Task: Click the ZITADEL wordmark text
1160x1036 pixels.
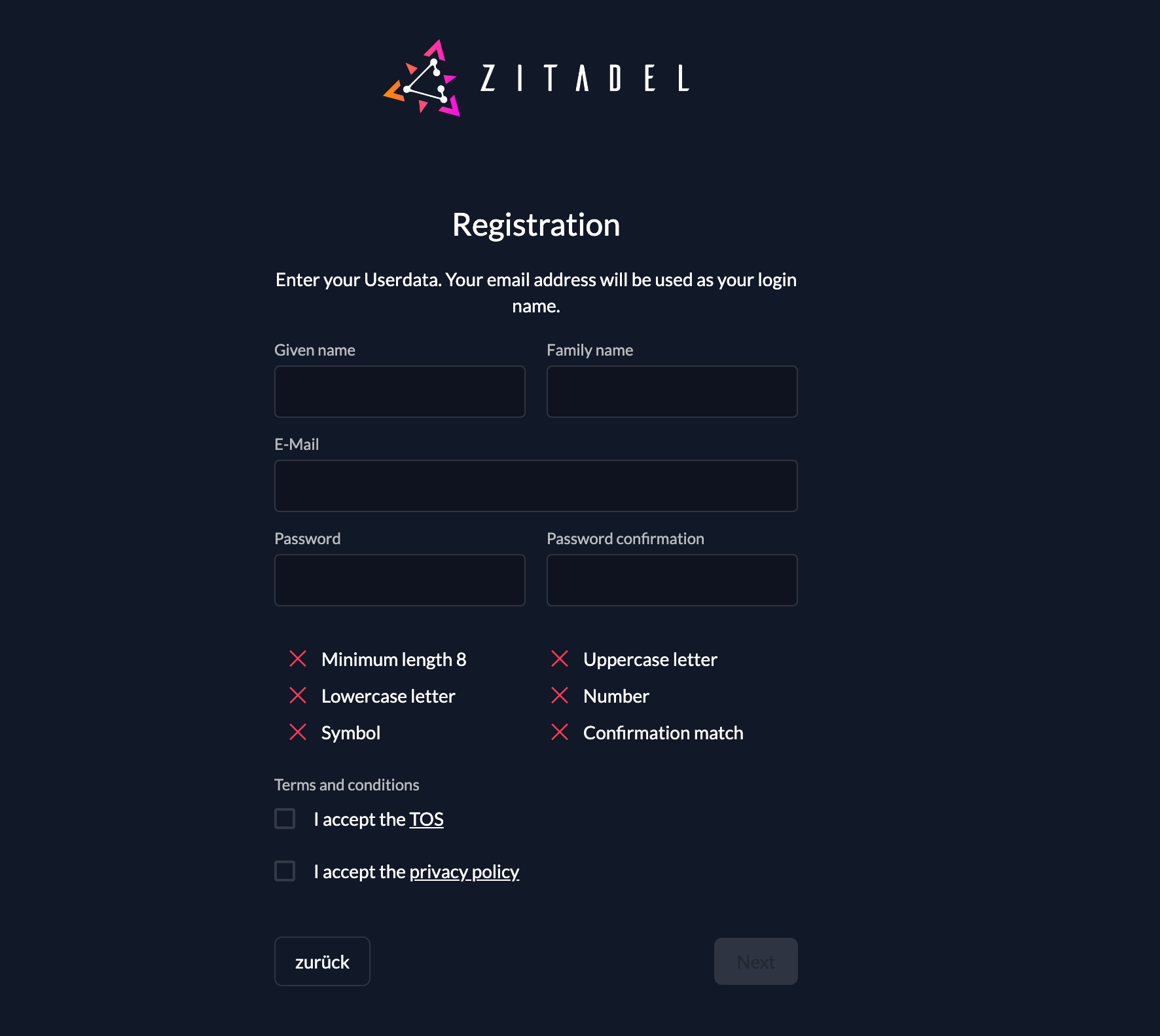Action: point(585,79)
